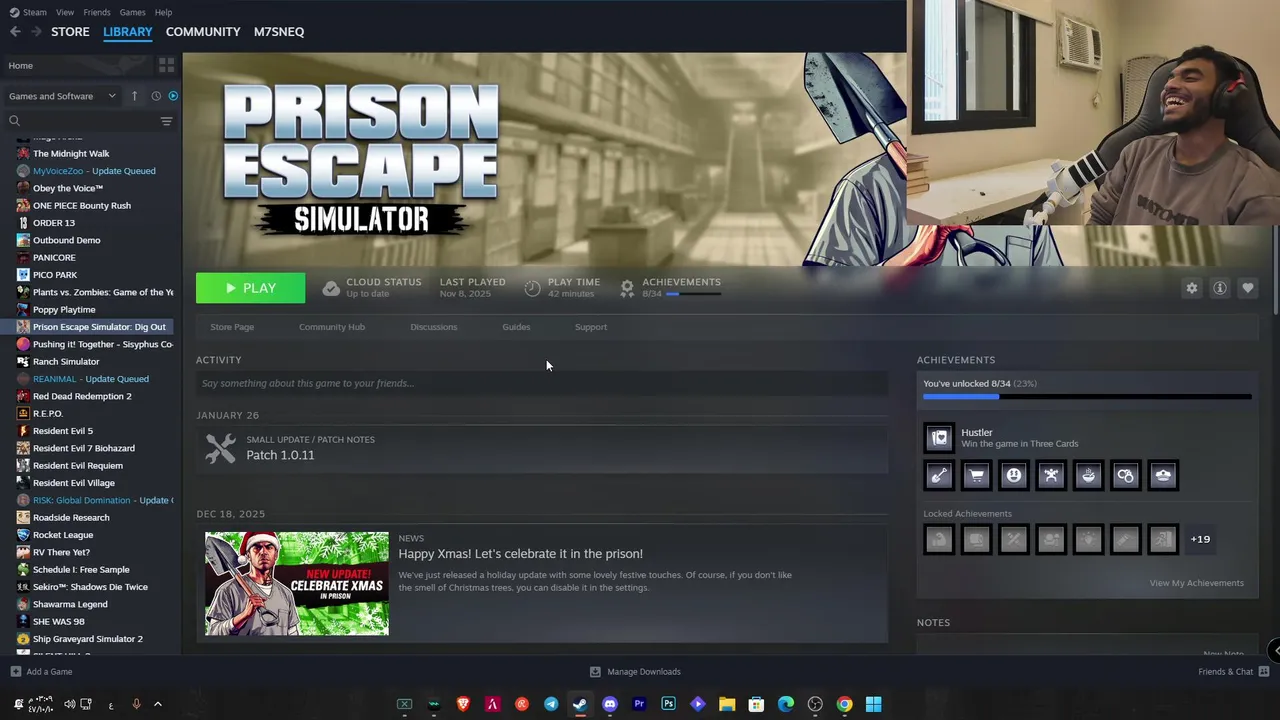The image size is (1280, 720).
Task: Open Friends & Chat
Action: [x=1233, y=672]
